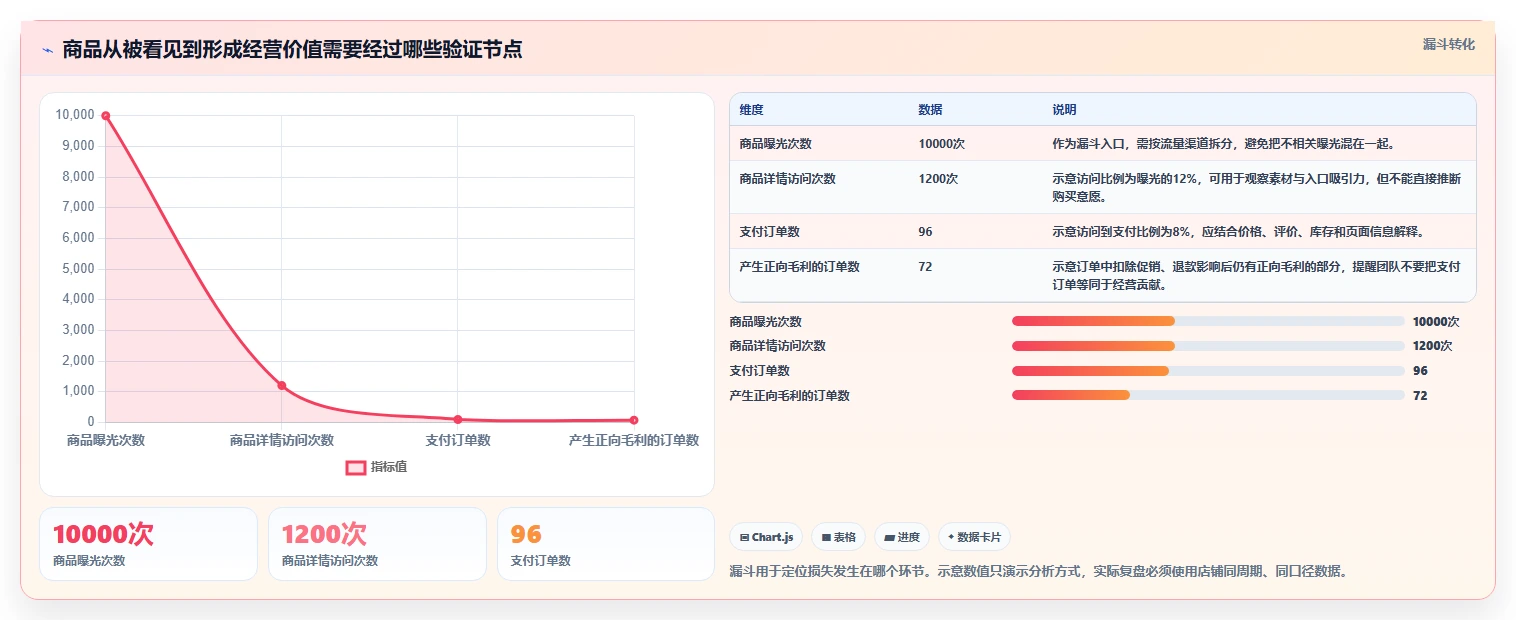Click the 产生正向毛利的订单数 progress bar

coord(1208,395)
